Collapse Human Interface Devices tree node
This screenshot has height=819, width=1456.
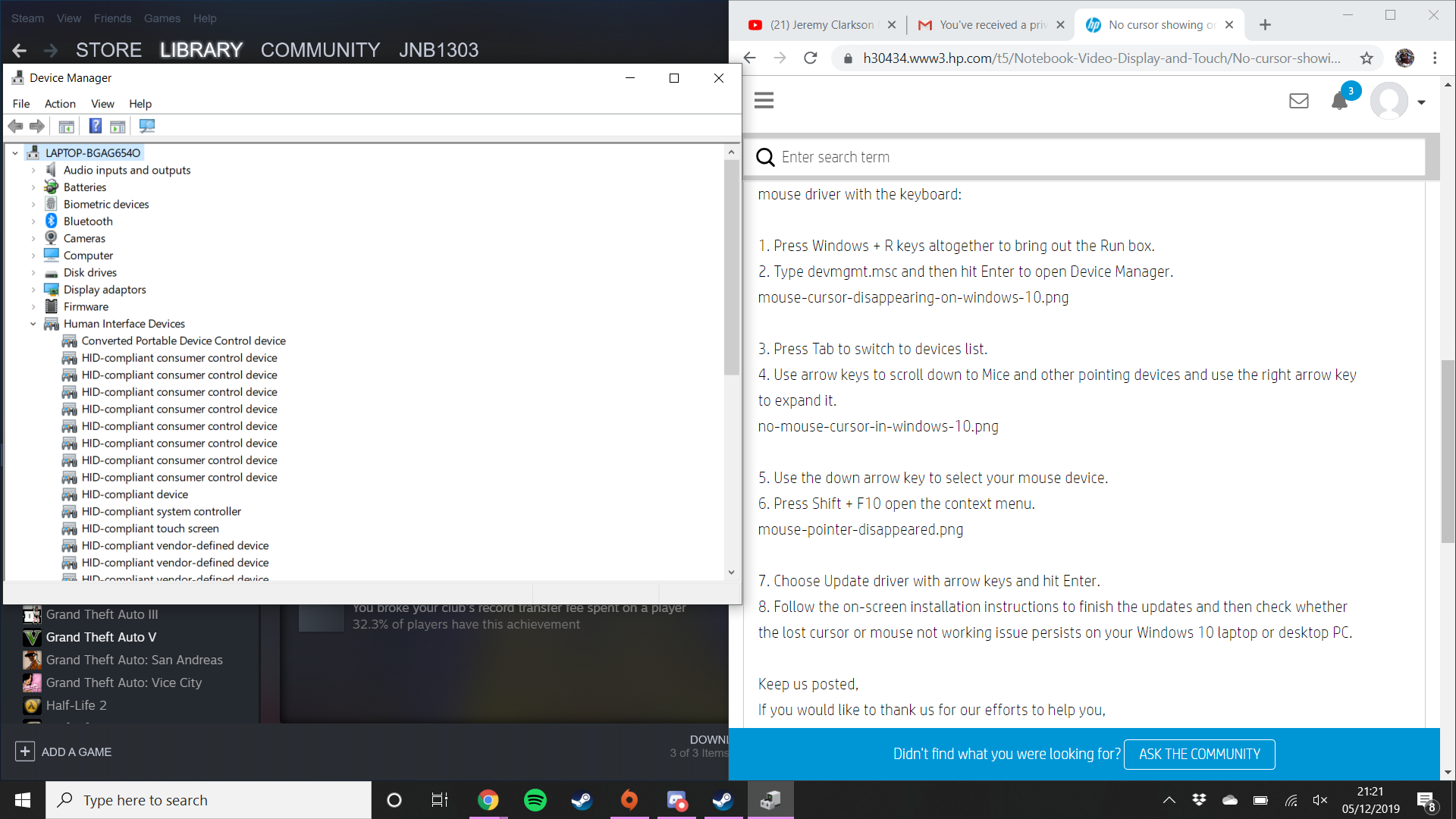pyautogui.click(x=33, y=324)
